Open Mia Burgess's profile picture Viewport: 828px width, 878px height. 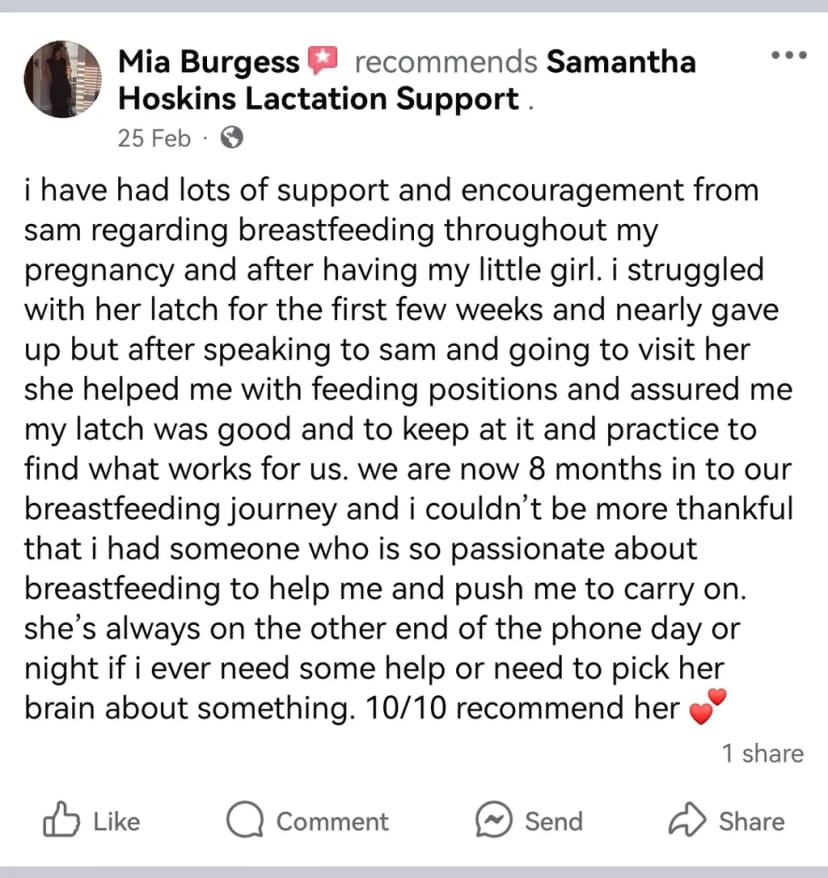click(63, 79)
